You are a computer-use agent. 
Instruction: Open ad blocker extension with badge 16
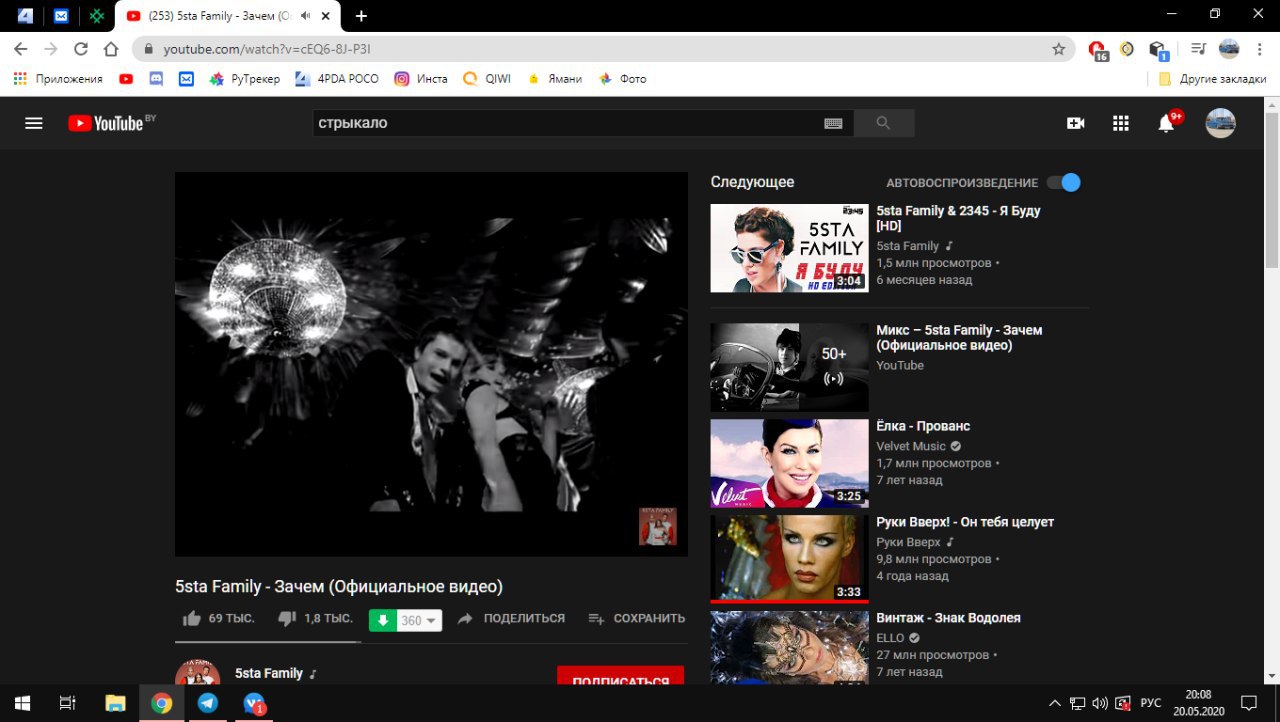tap(1098, 50)
